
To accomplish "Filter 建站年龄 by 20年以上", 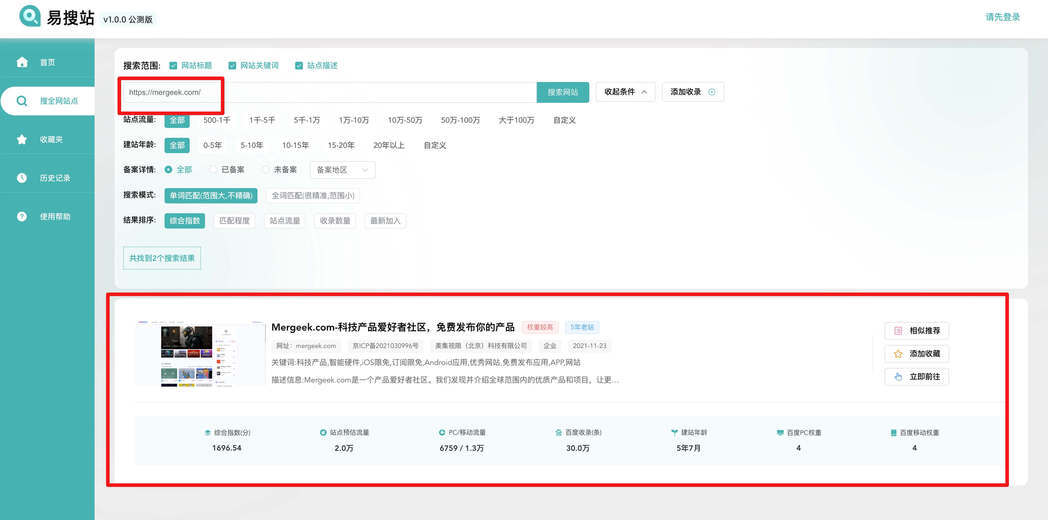I will (389, 145).
